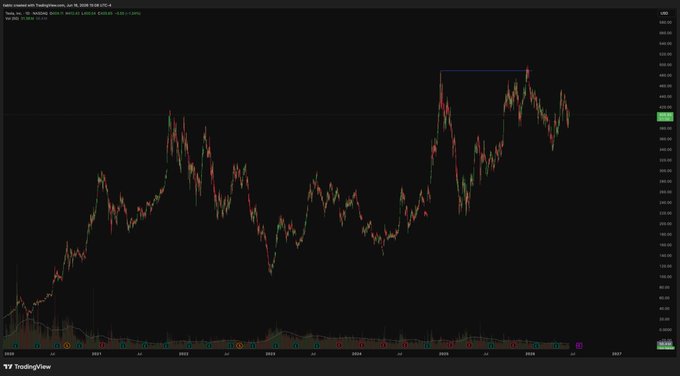The image size is (680, 376).
Task: Click the 2021 label on the time axis
Action: [x=96, y=354]
